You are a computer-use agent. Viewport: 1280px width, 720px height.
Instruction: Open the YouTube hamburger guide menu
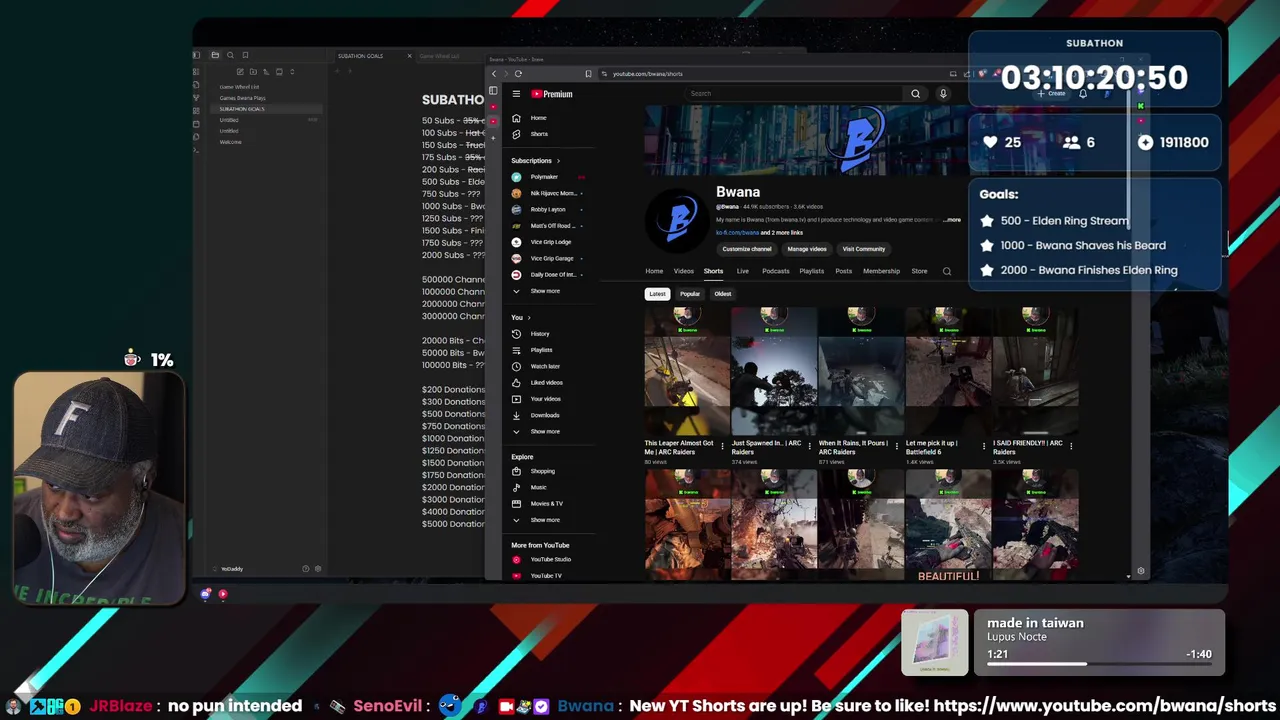516,94
